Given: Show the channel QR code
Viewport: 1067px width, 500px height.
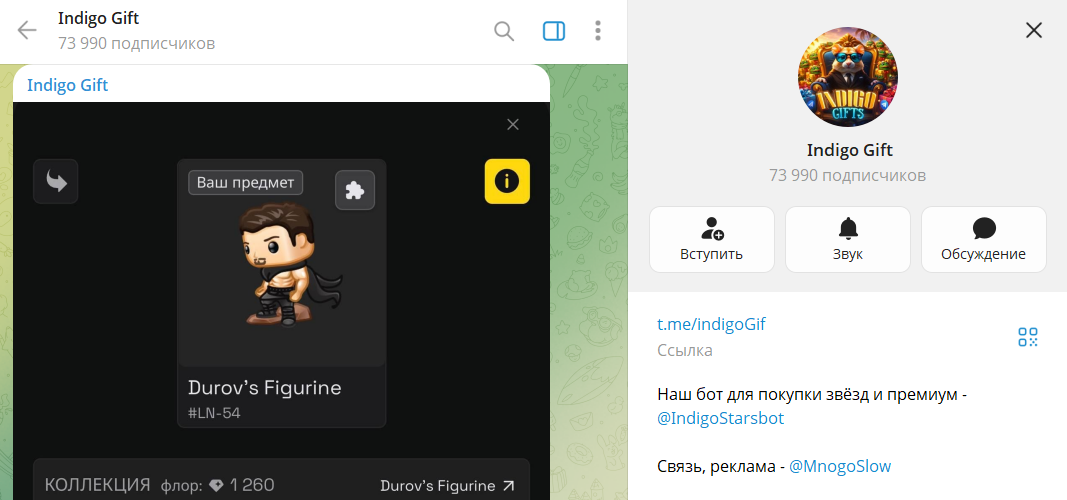Looking at the screenshot, I should [1028, 337].
